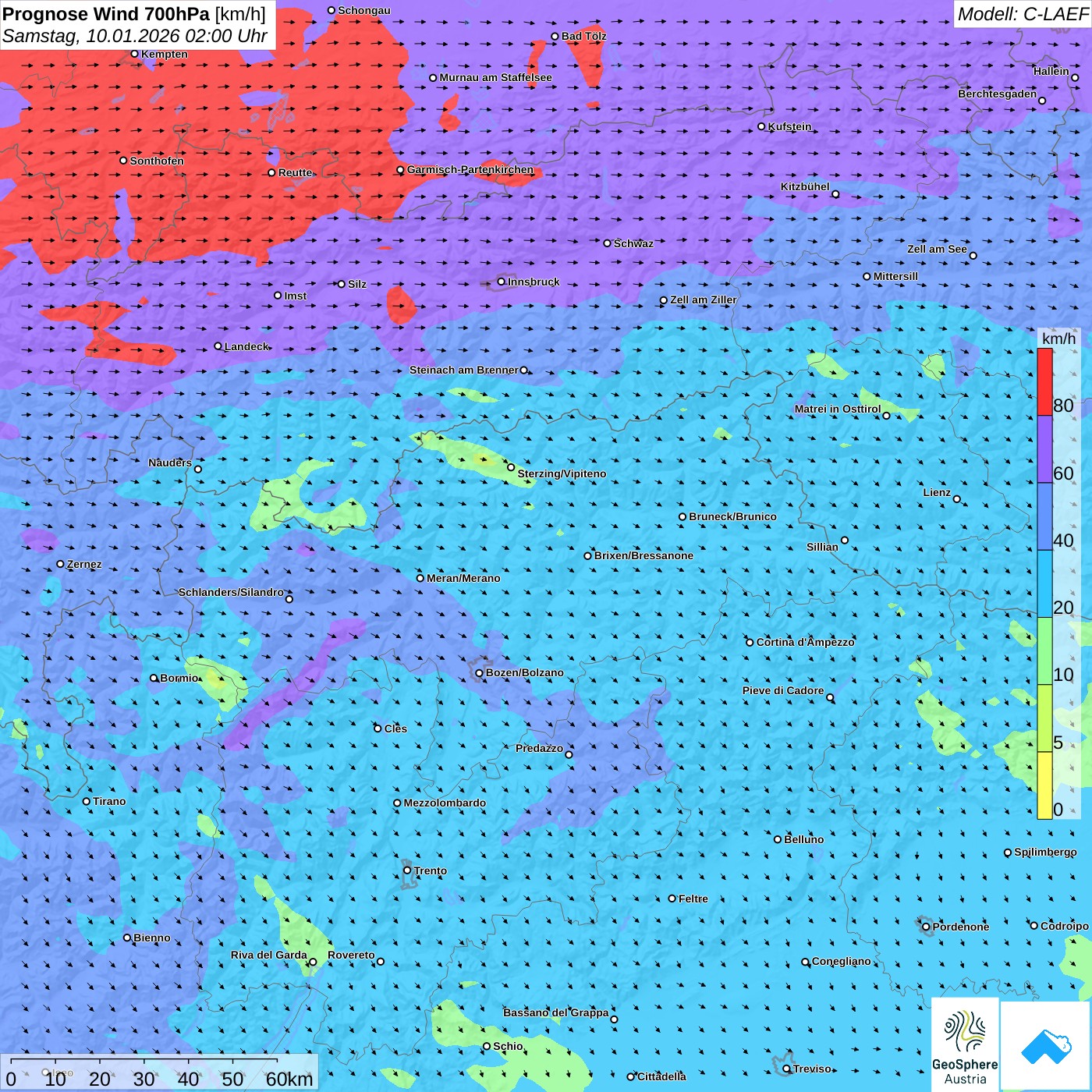Click the Hallein marker dot
The height and width of the screenshot is (1092, 1092).
pos(1075,77)
